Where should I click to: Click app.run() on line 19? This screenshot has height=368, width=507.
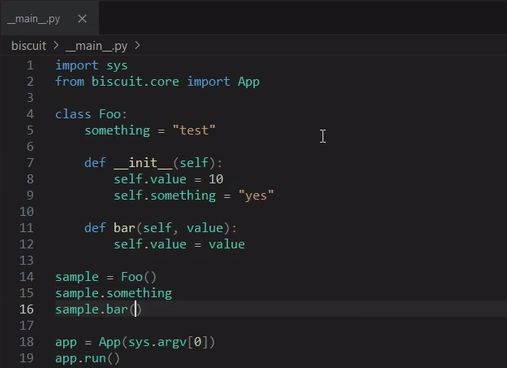tap(87, 358)
